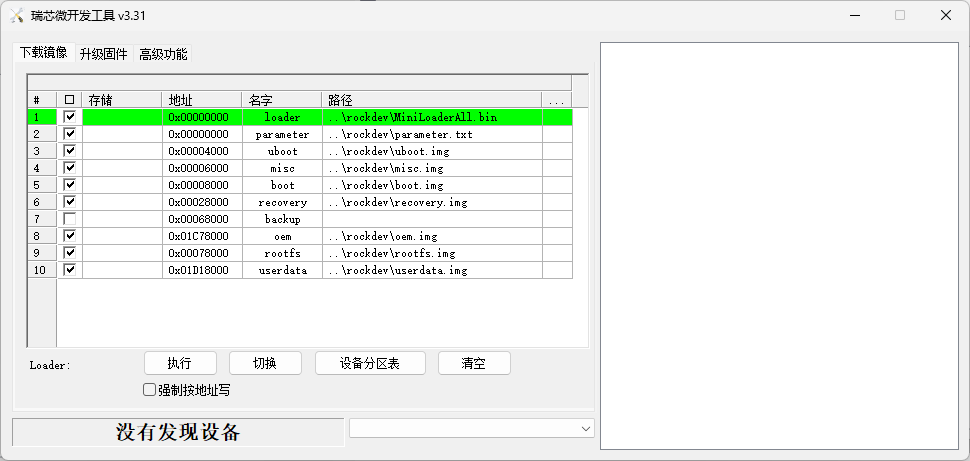Click address 0x00008000 cell
Viewport: 970px width, 461px height.
[202, 185]
